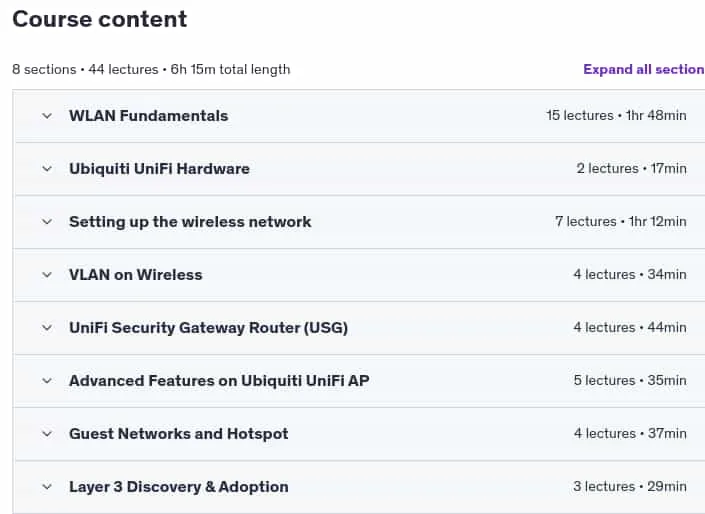Click chevron beside Setting up the wireless network
Image resolution: width=705 pixels, height=514 pixels.
point(47,222)
